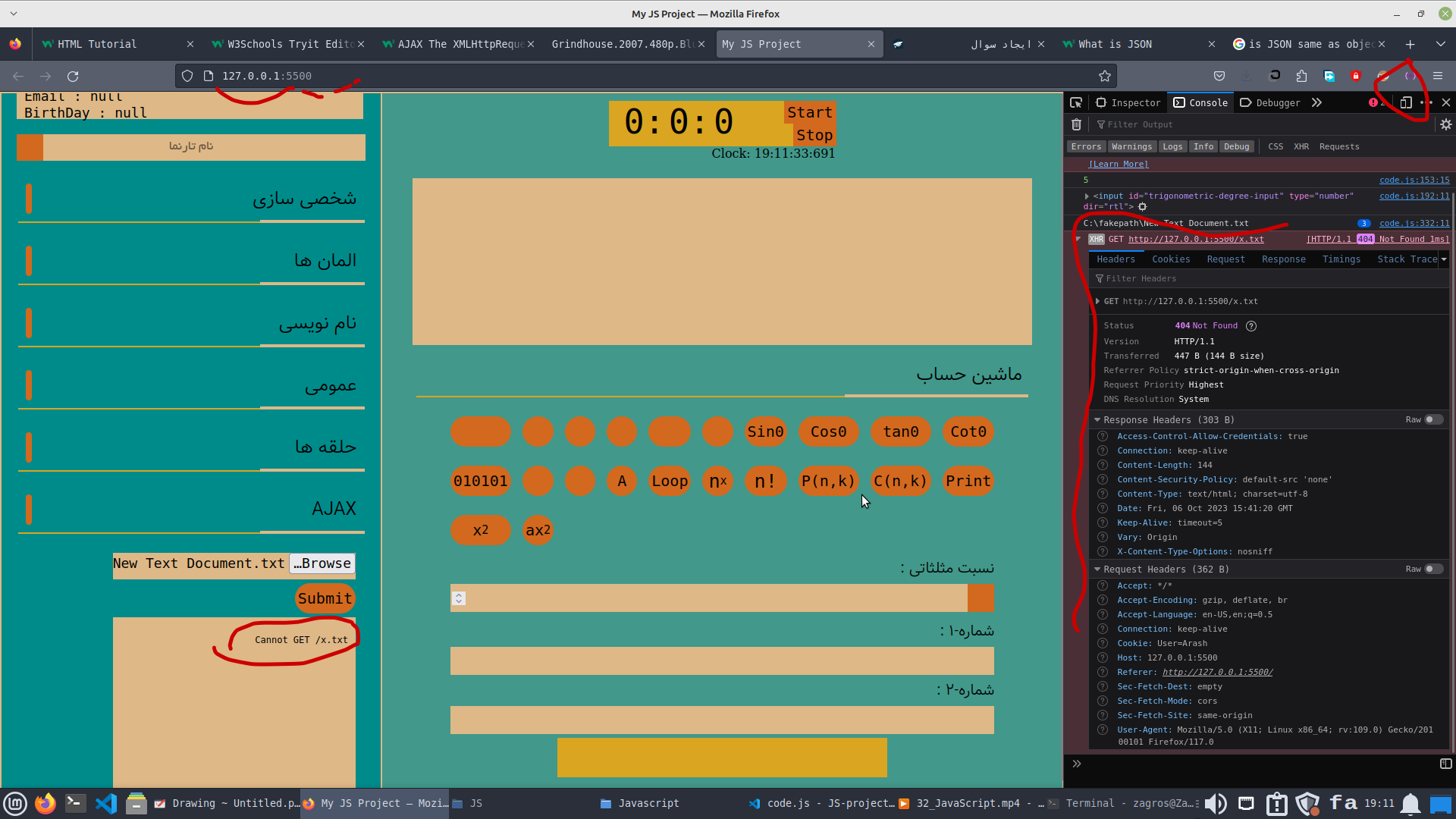Screen dimensions: 1456x819
Task: Reload the current page
Action: tap(73, 76)
